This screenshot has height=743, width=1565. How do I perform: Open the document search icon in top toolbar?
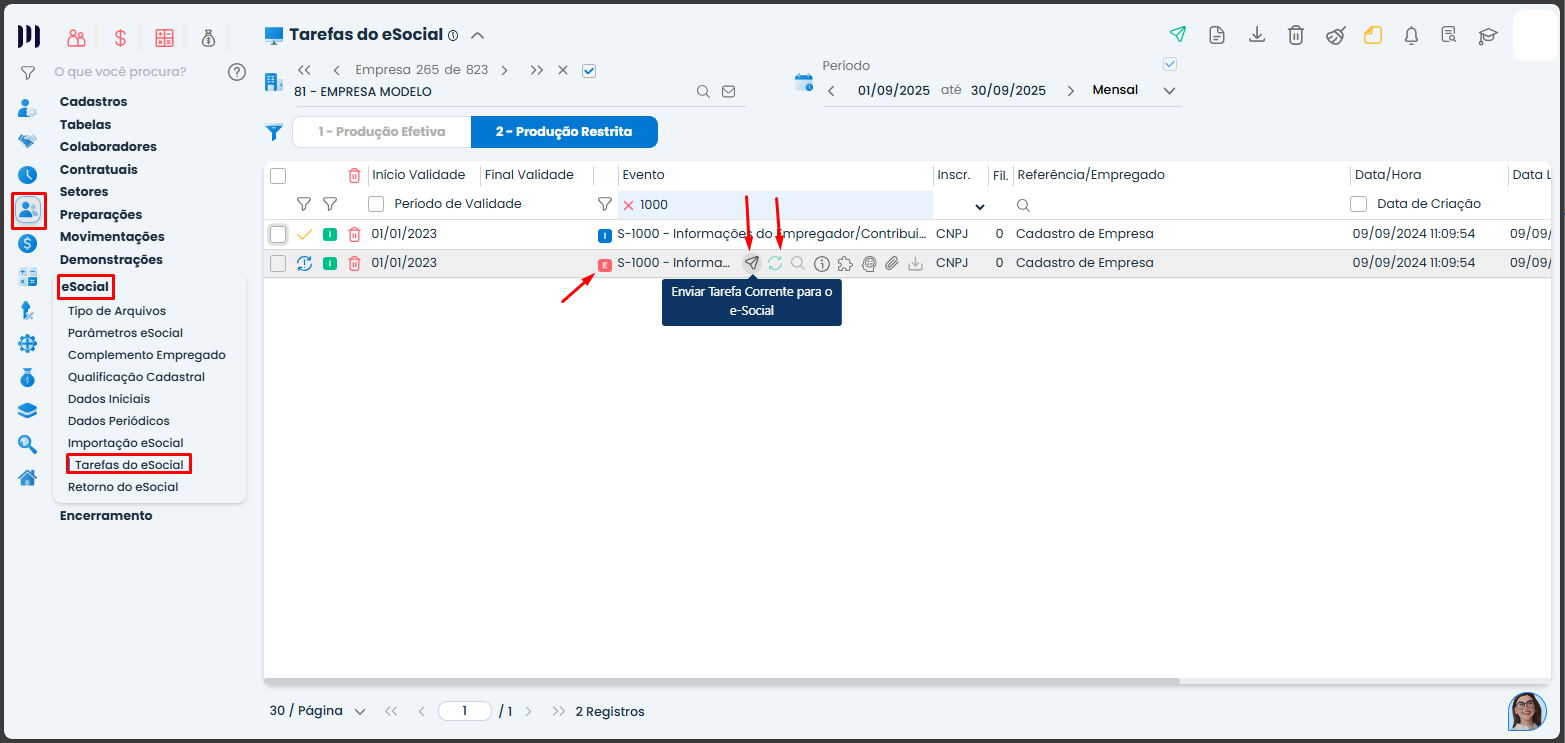click(x=1450, y=36)
